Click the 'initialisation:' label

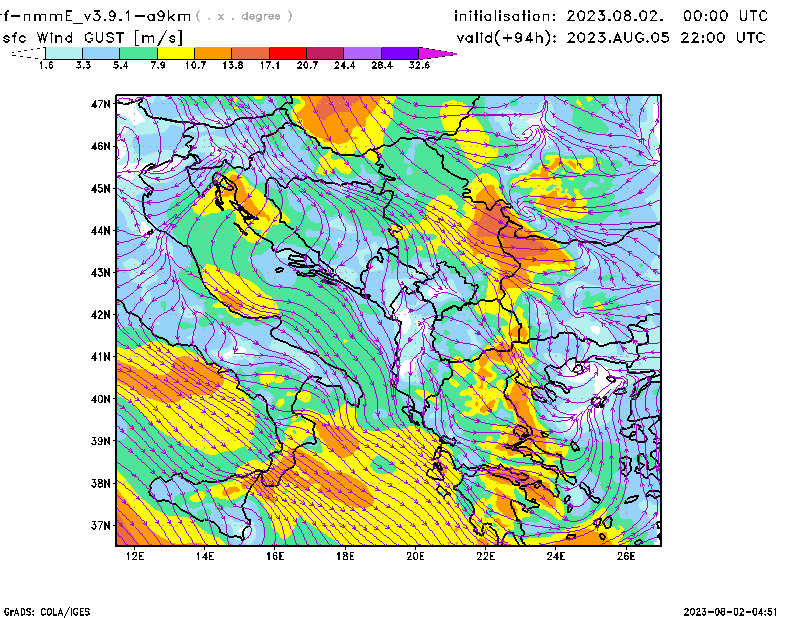coord(505,16)
